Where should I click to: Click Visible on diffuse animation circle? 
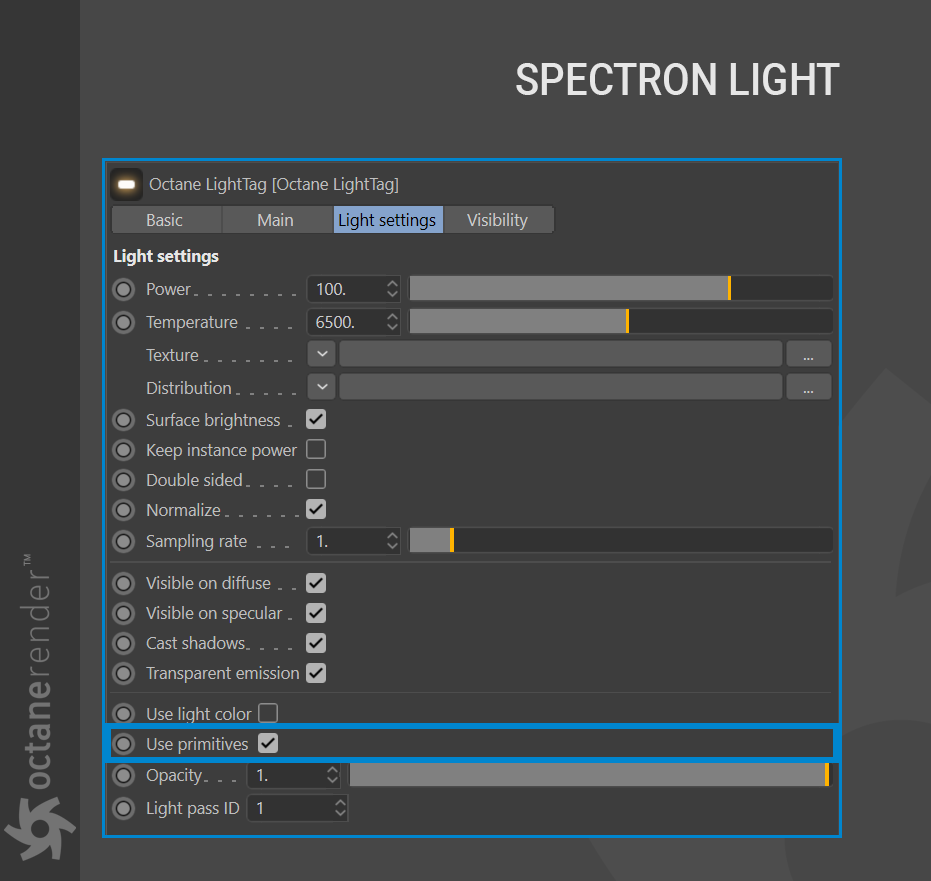pyautogui.click(x=124, y=584)
